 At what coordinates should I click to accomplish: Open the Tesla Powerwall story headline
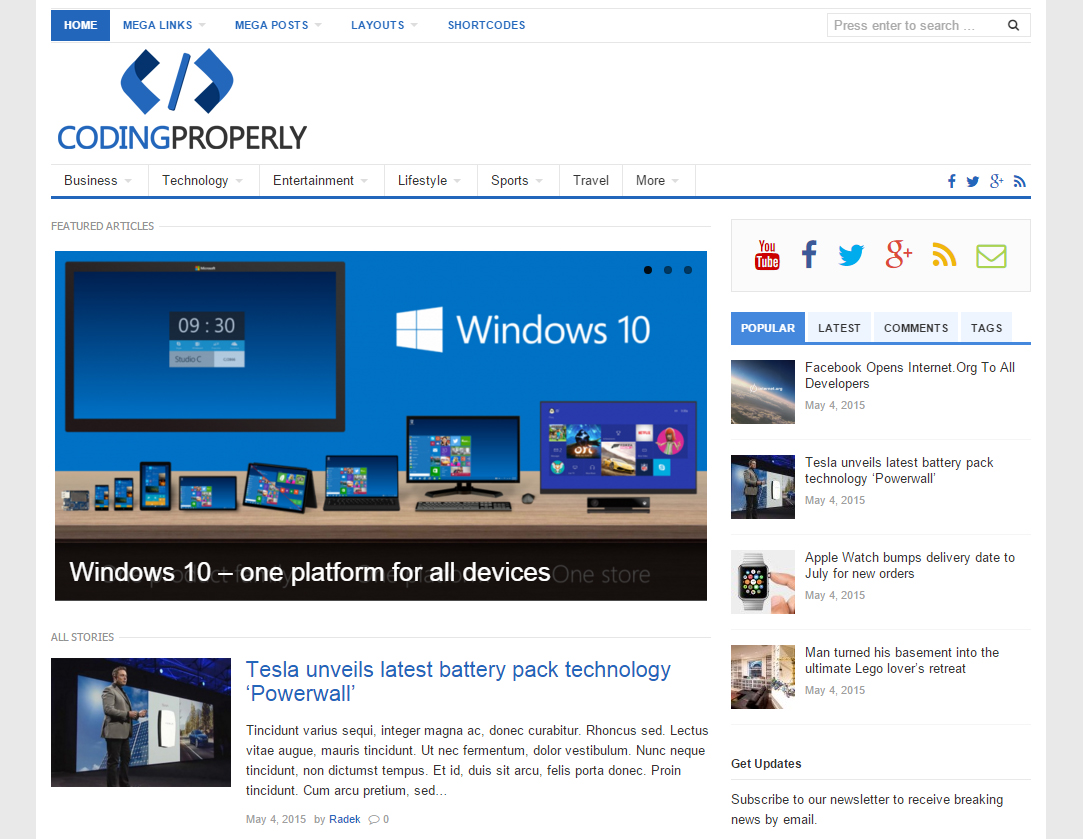(458, 681)
